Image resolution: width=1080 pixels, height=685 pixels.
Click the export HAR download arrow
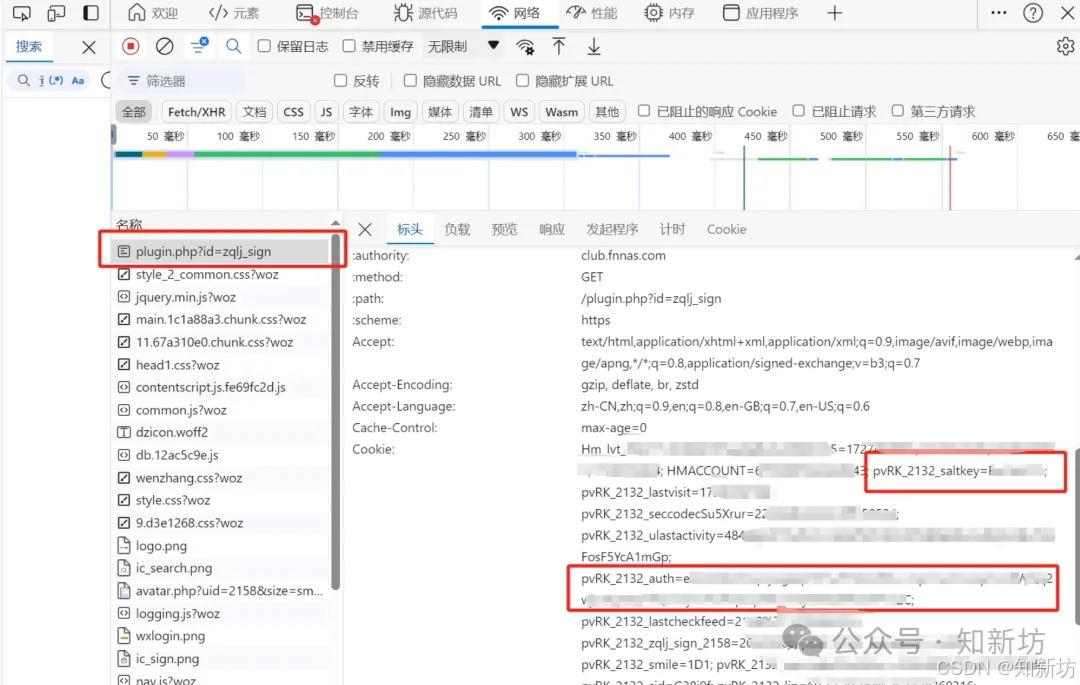point(594,47)
